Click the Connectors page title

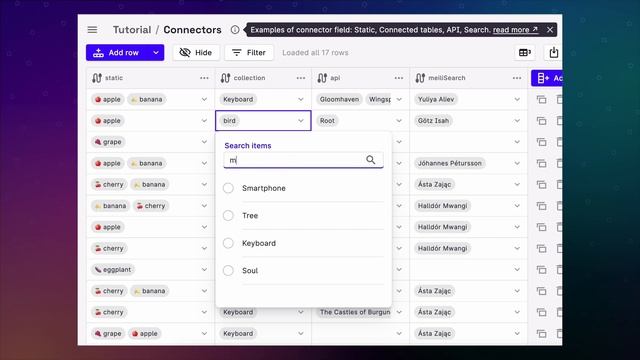(x=192, y=30)
